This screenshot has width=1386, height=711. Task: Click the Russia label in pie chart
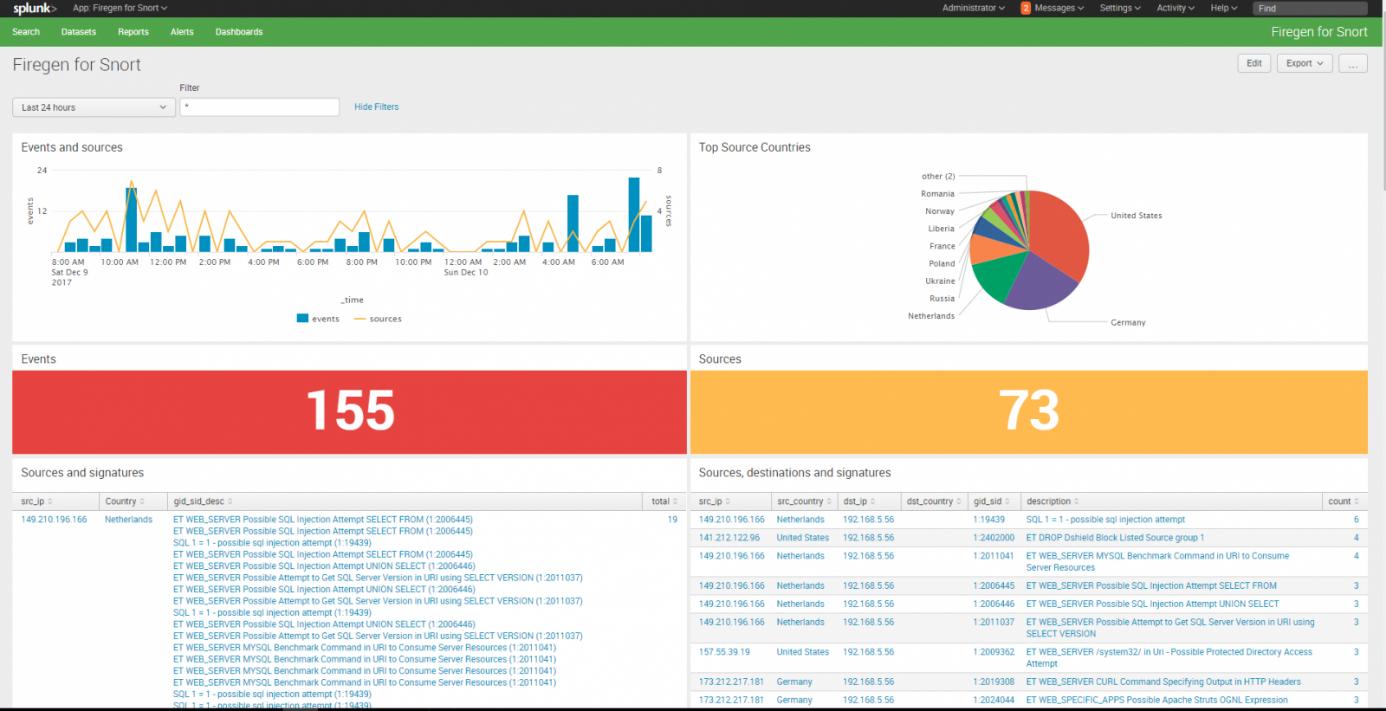tap(942, 299)
